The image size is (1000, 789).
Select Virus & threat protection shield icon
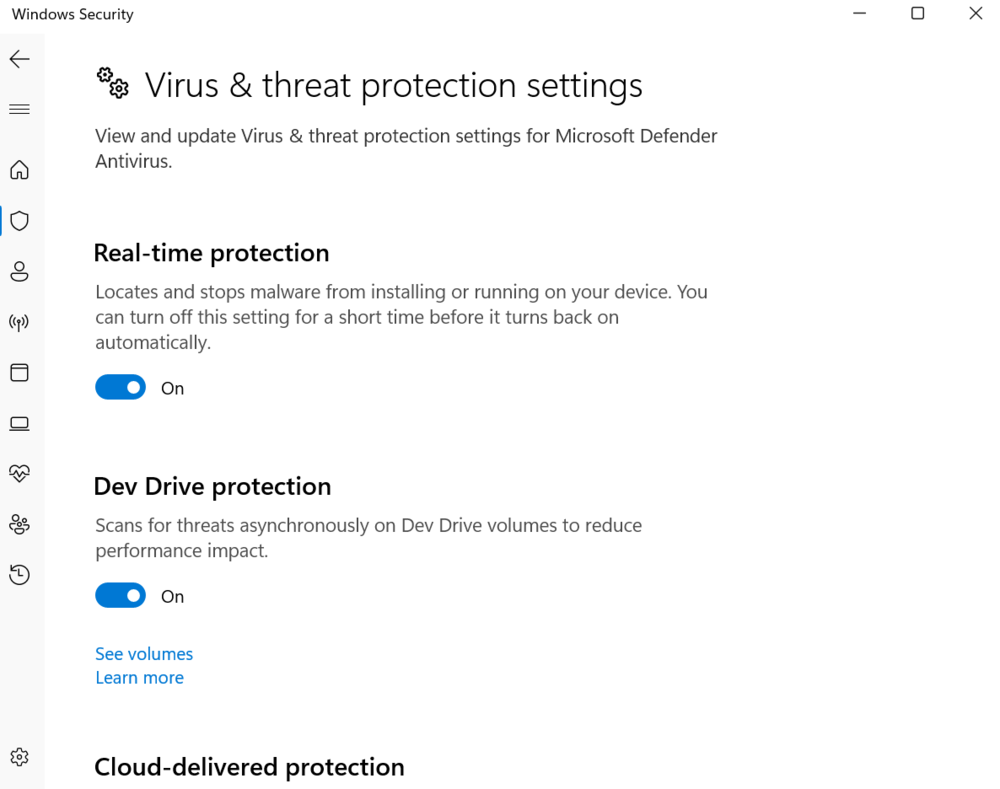click(20, 221)
